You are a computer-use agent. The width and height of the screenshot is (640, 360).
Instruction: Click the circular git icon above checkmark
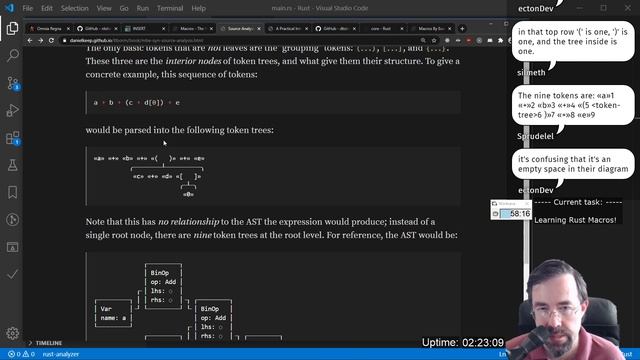tap(12, 220)
